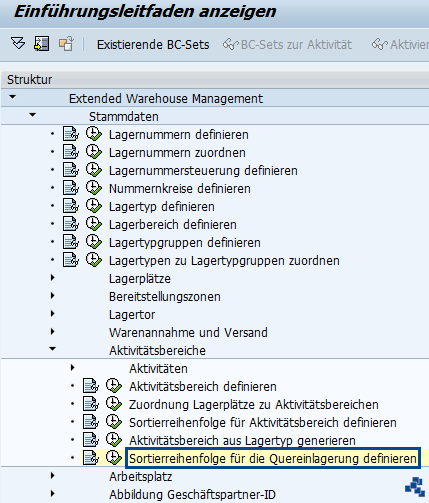Viewport: 429px width, 503px height.
Task: Select the Lagertor folder label
Action: pyautogui.click(x=132, y=315)
